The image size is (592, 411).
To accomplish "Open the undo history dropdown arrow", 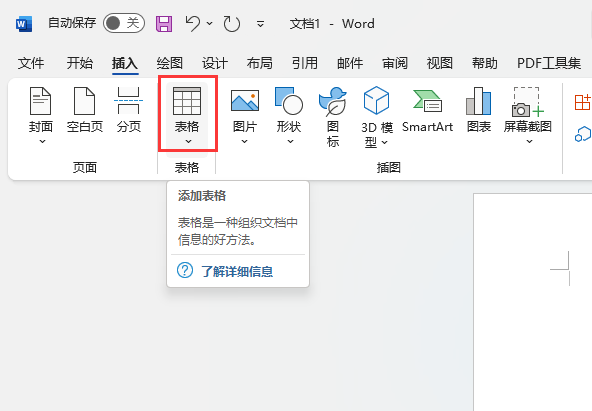I will (x=210, y=24).
